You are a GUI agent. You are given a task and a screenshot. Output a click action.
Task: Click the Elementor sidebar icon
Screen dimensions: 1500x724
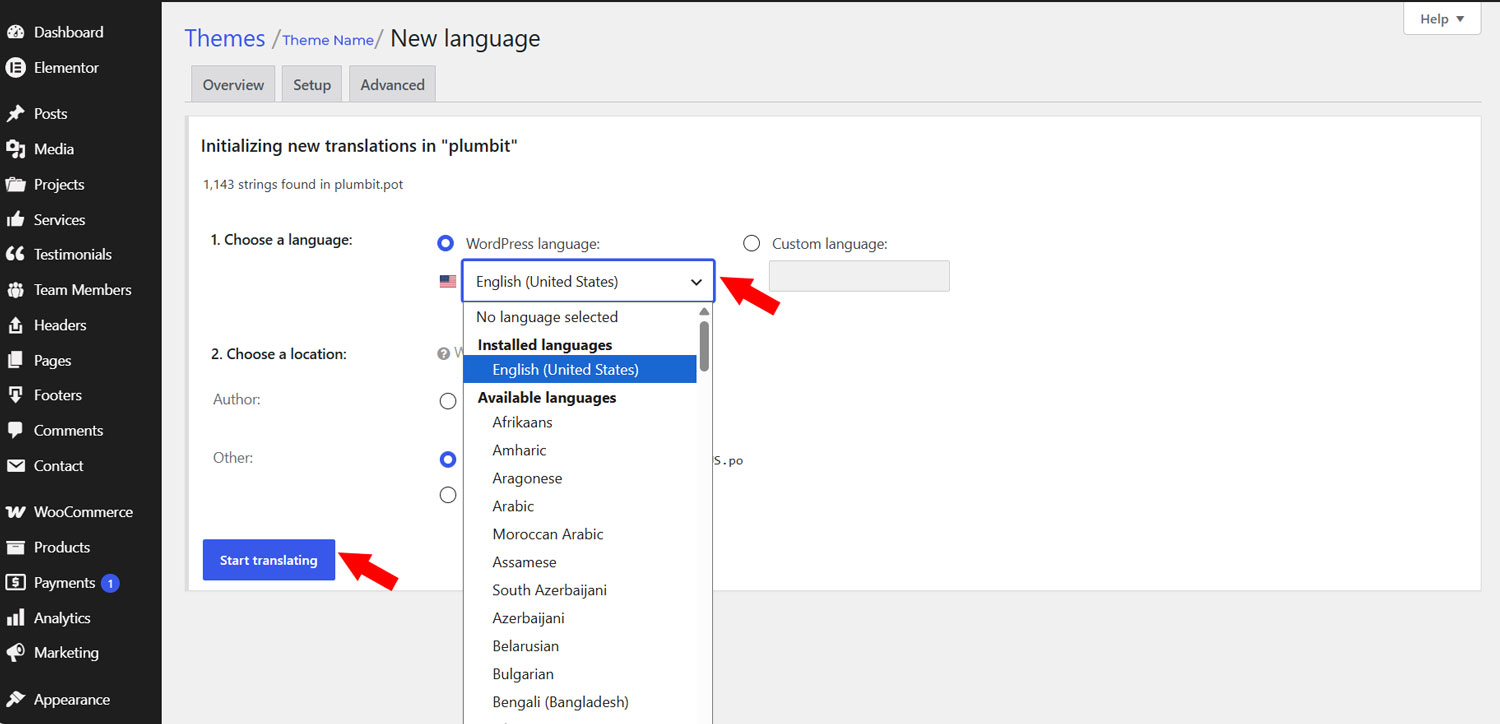[15, 68]
